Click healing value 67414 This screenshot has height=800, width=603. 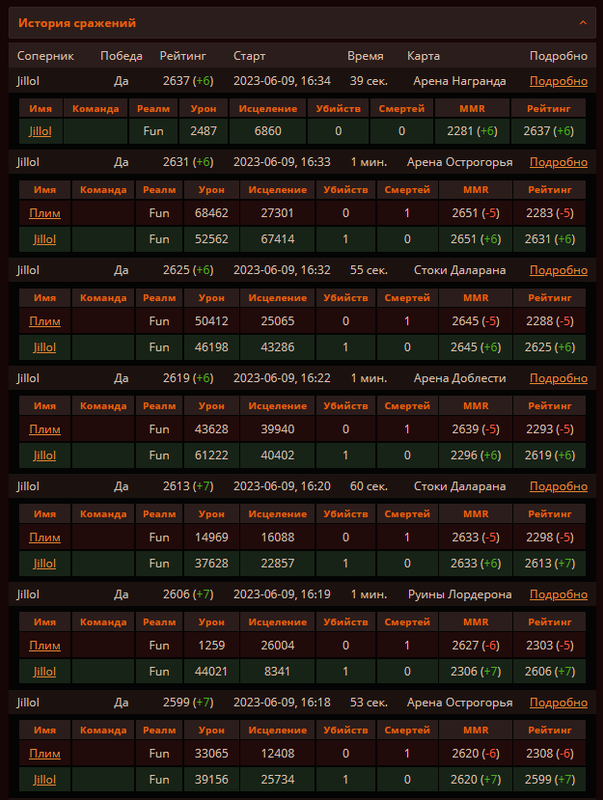pyautogui.click(x=278, y=239)
